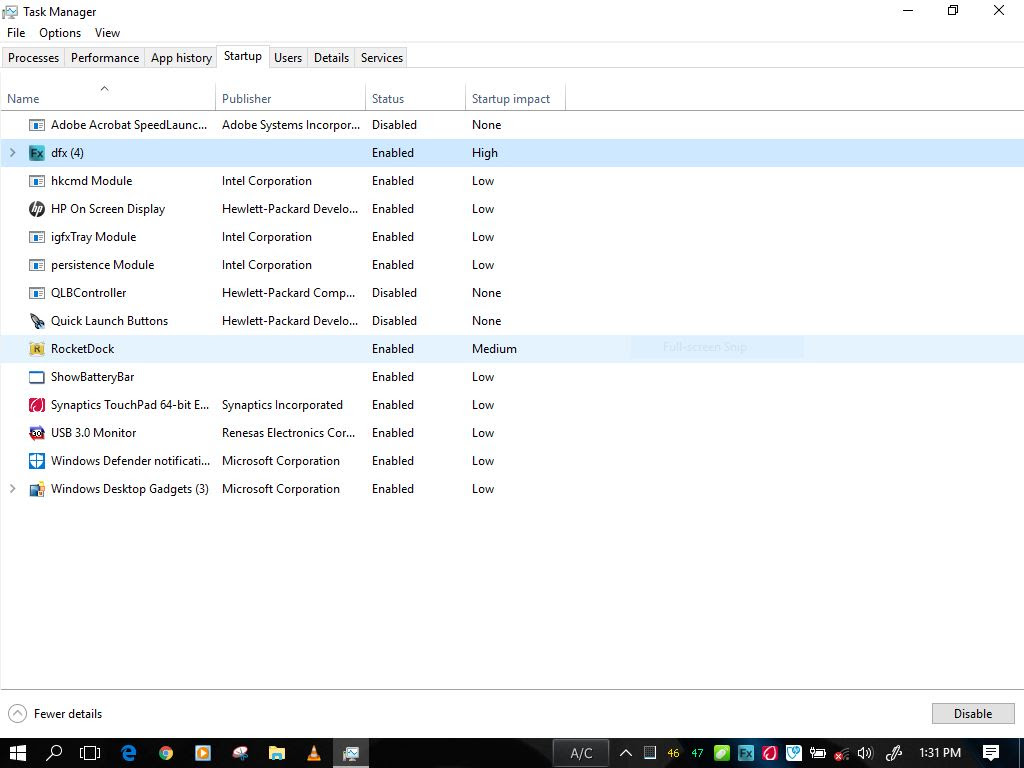Click the ShowBatteryBar window icon
The height and width of the screenshot is (768, 1024).
37,377
